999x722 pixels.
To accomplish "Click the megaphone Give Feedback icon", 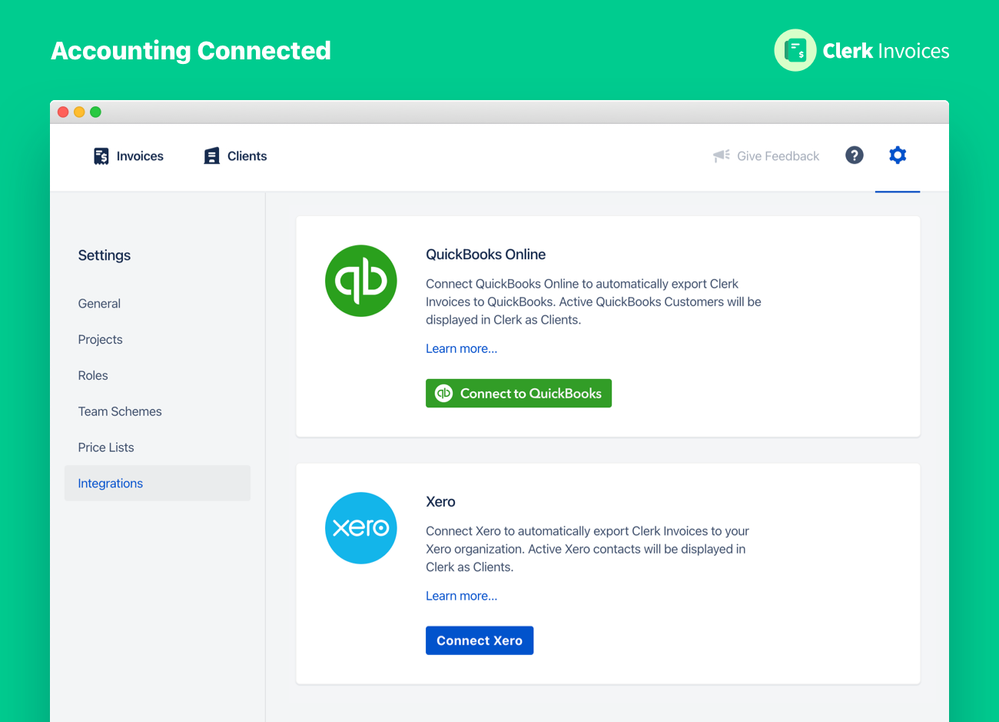I will click(x=721, y=155).
